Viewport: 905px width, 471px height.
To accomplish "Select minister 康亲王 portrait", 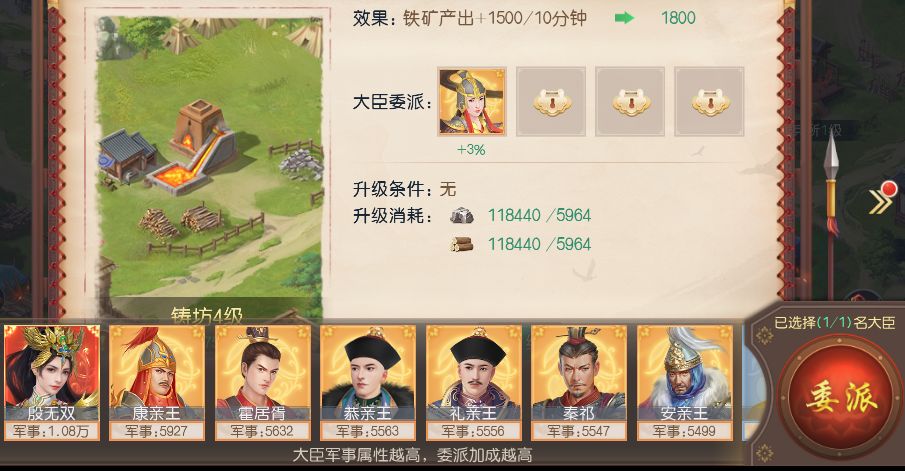I will point(157,383).
